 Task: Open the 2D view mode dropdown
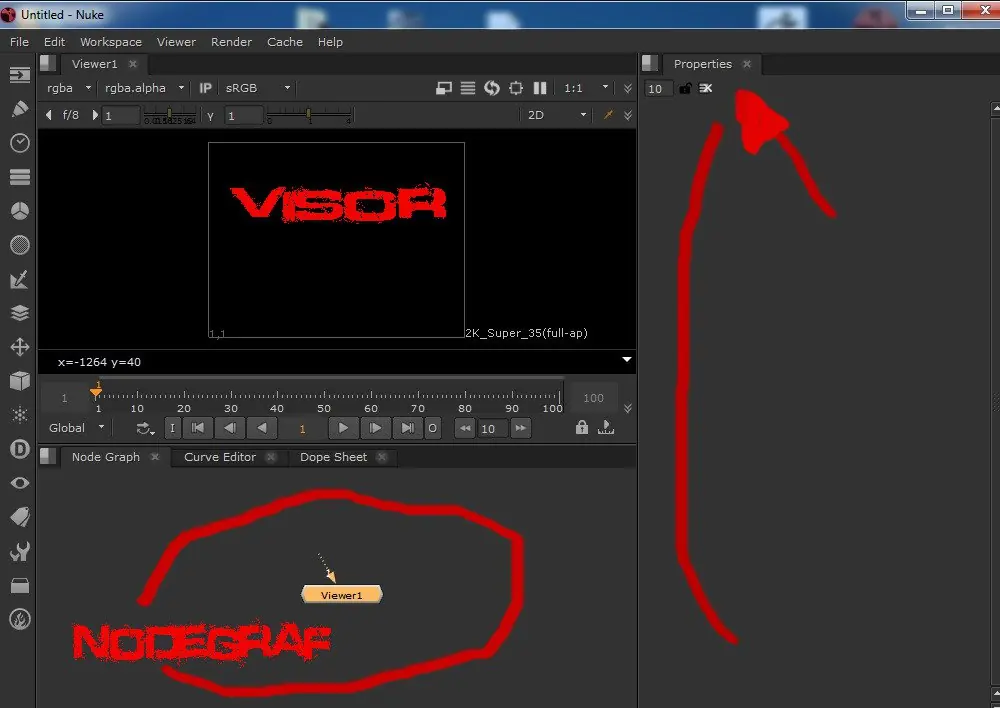(x=556, y=115)
